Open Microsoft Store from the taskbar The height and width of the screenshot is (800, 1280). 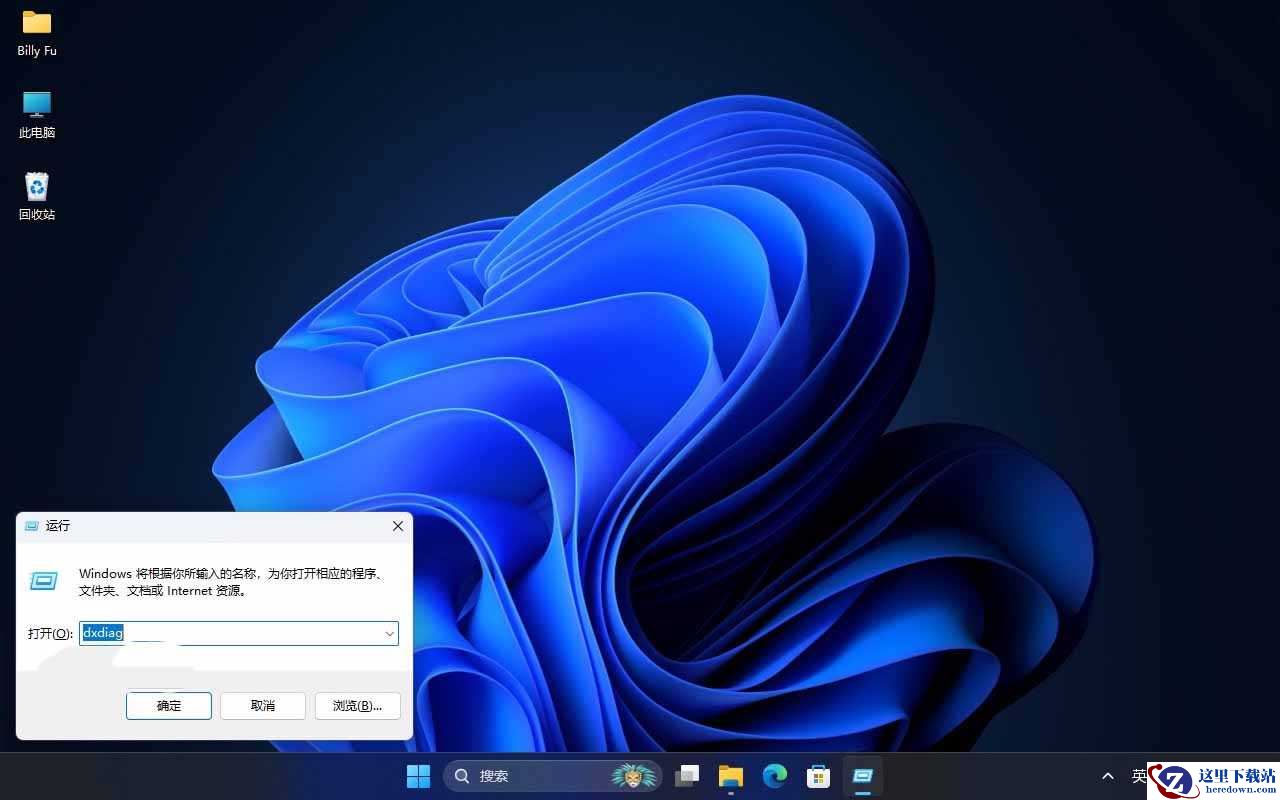pyautogui.click(x=819, y=776)
